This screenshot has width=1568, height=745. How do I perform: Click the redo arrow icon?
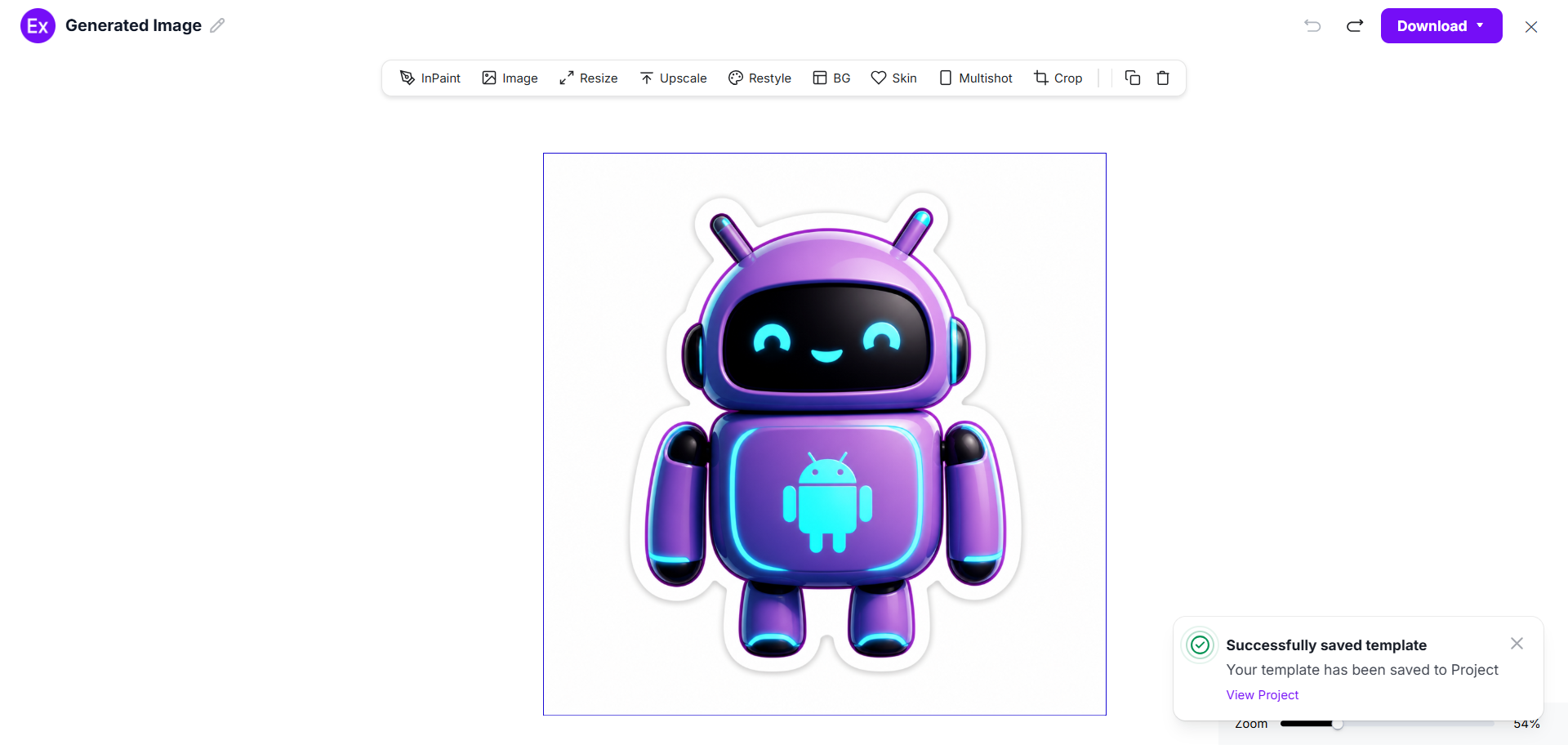point(1355,26)
